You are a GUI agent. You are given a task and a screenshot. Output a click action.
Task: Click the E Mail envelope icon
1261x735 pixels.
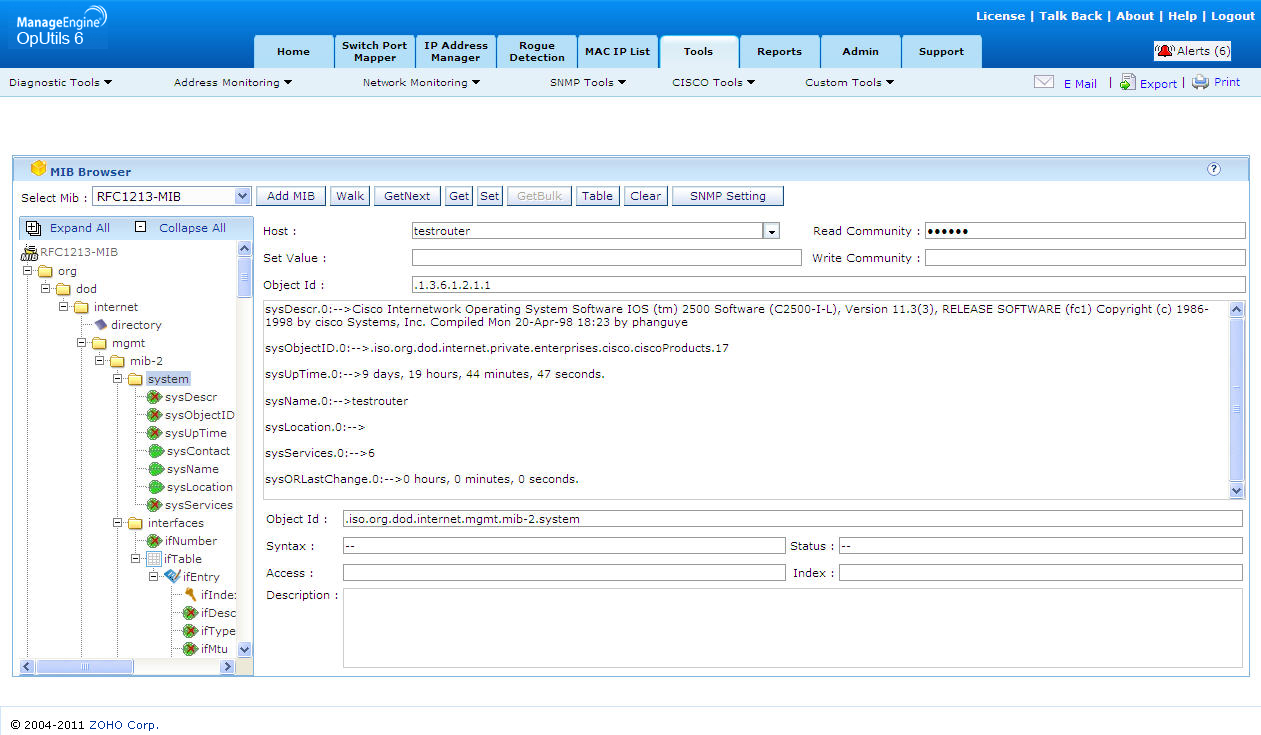(x=1044, y=83)
